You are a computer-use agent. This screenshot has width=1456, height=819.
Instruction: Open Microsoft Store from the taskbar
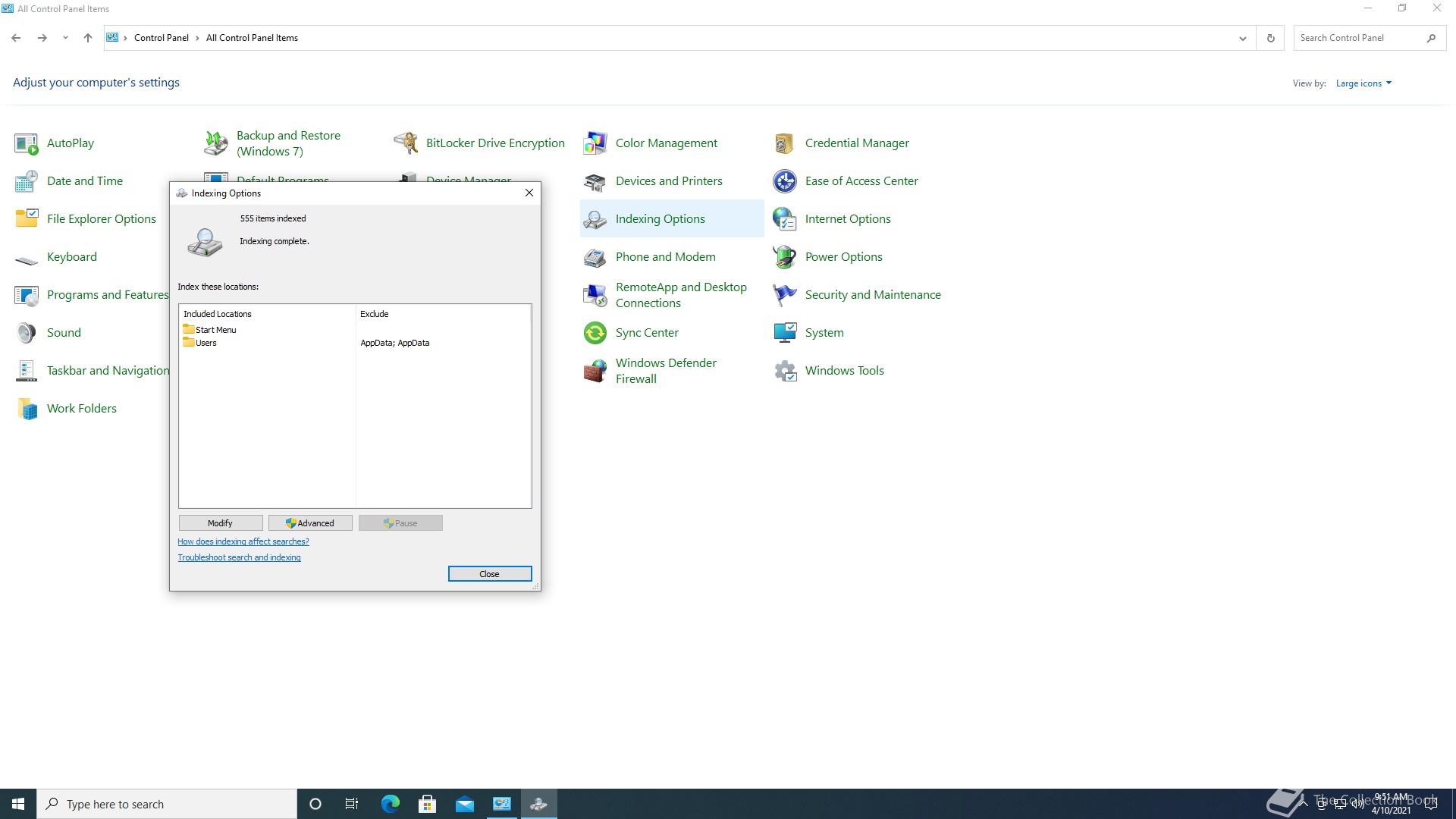[427, 804]
